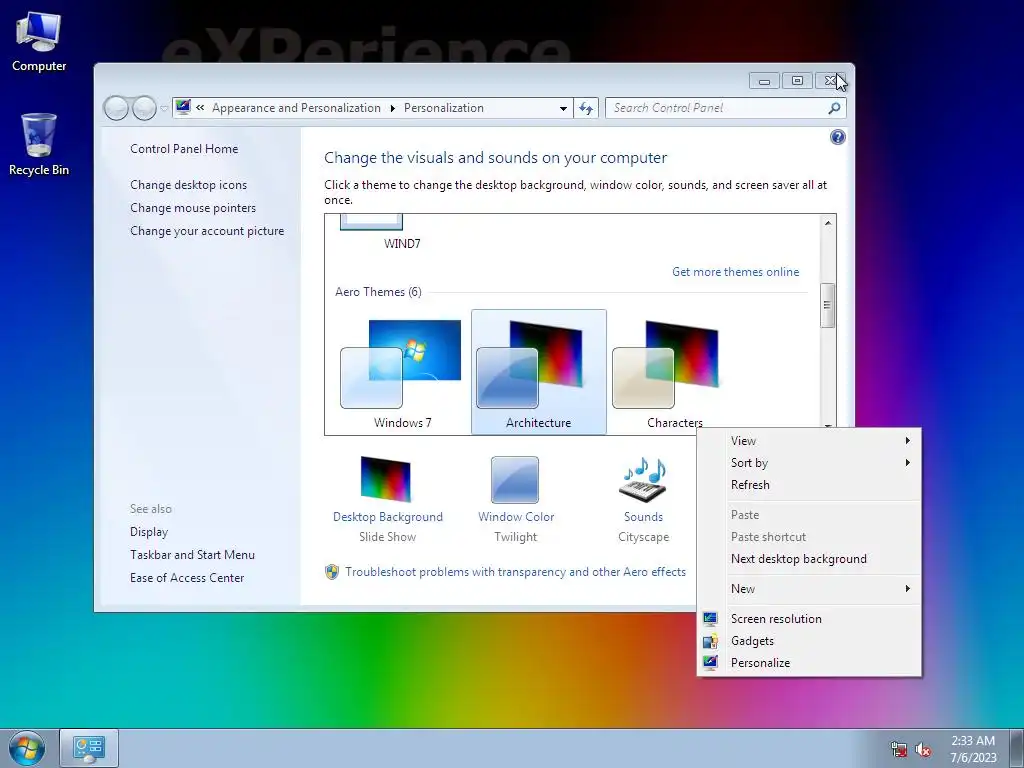Click the Screen resolution monitor icon
The height and width of the screenshot is (768, 1024).
pos(710,618)
